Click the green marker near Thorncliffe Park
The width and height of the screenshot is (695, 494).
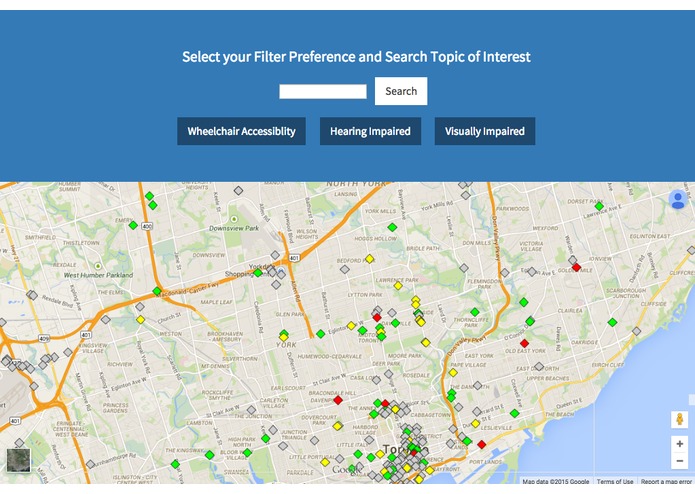pyautogui.click(x=475, y=312)
